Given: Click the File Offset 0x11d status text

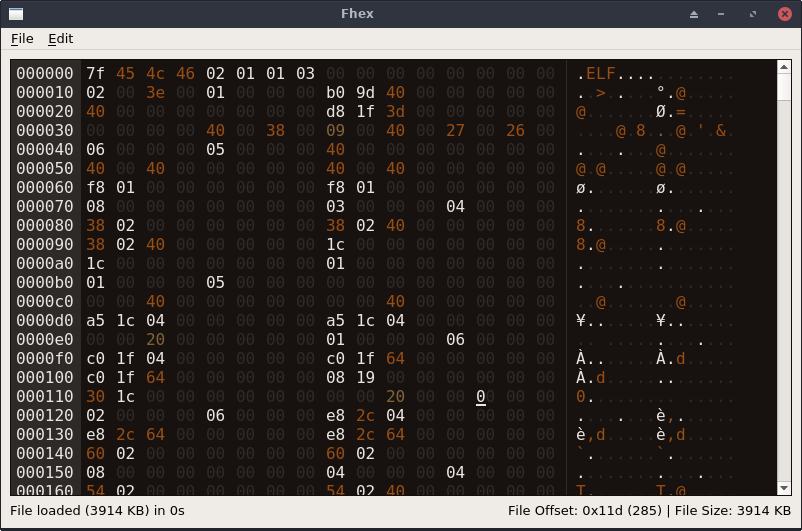Looking at the screenshot, I should (x=585, y=511).
